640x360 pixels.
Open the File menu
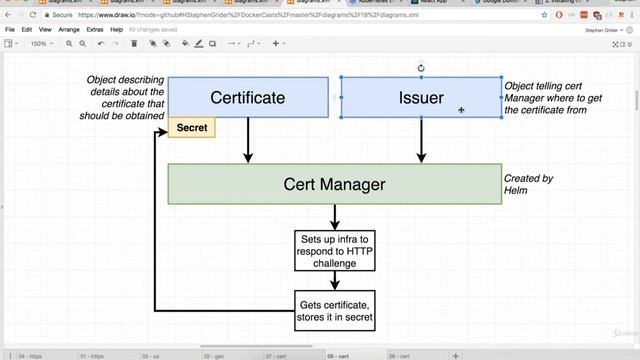tap(10, 29)
